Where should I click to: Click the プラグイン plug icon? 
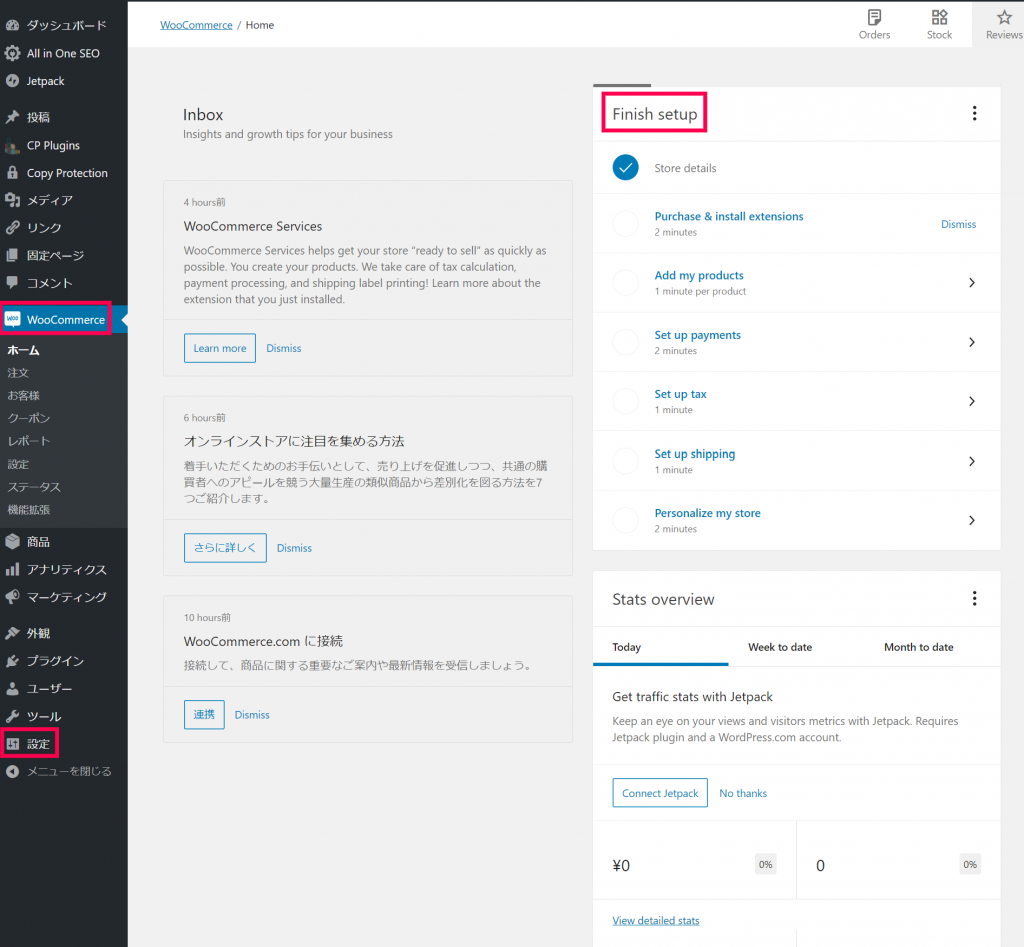12,661
